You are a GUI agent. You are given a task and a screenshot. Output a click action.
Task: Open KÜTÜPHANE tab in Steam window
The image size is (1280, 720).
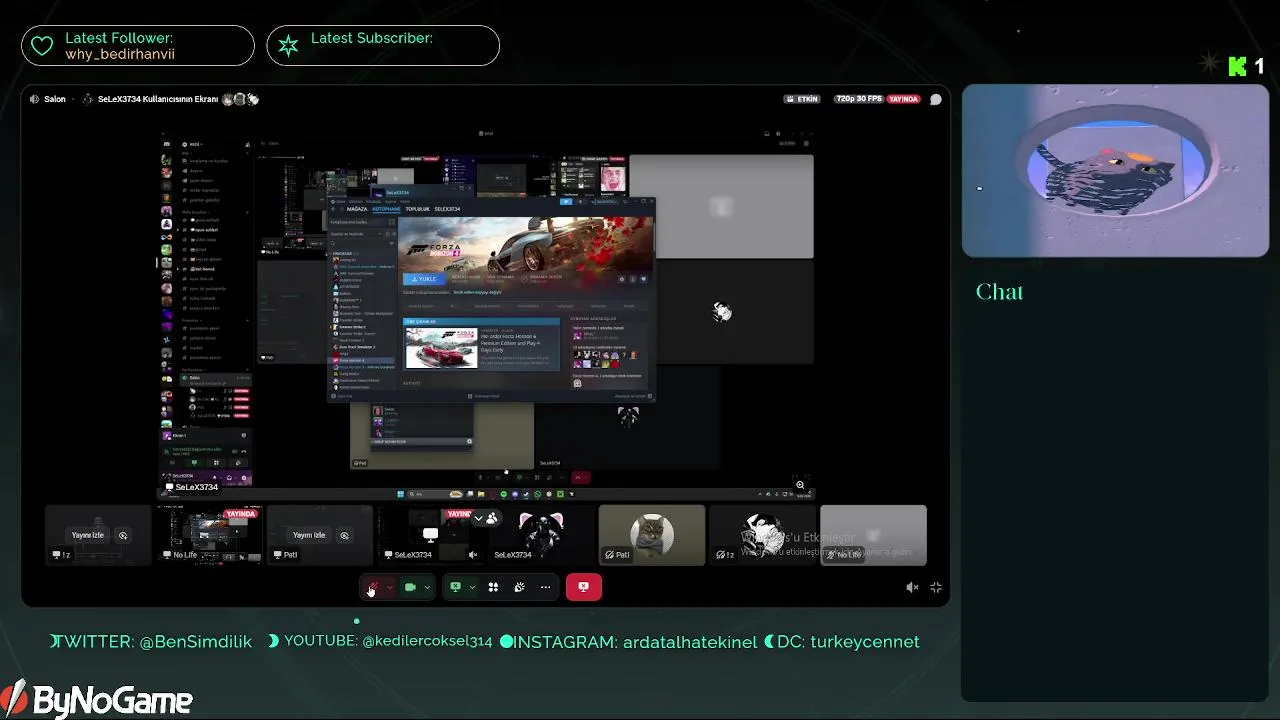[386, 209]
